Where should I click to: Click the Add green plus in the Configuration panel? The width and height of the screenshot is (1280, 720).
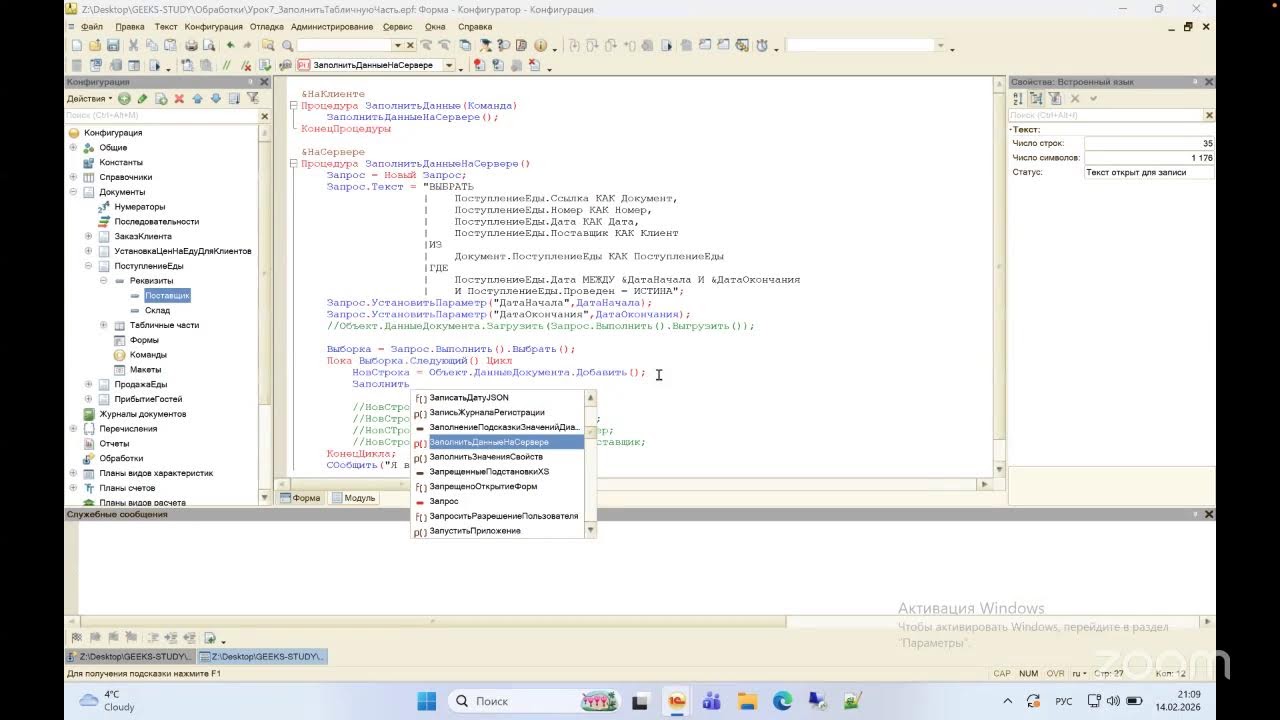tap(124, 98)
